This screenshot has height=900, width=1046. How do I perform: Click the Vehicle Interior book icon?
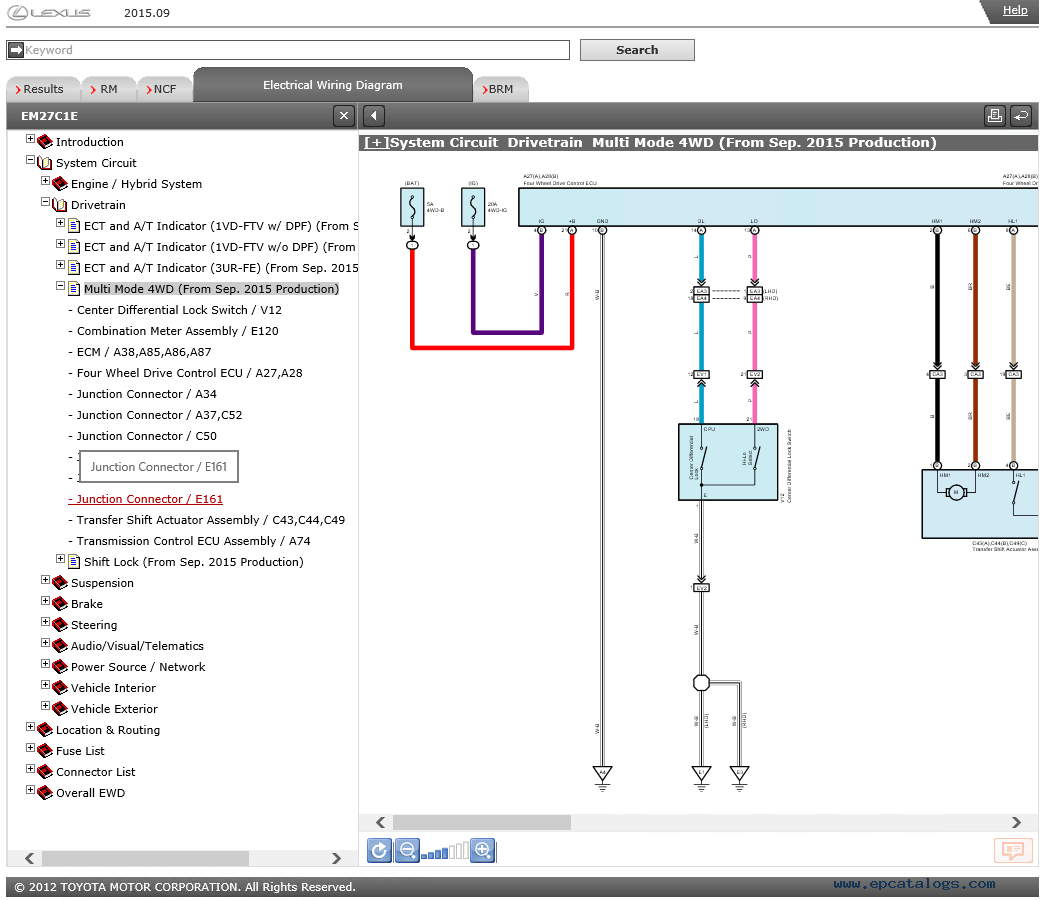point(59,688)
